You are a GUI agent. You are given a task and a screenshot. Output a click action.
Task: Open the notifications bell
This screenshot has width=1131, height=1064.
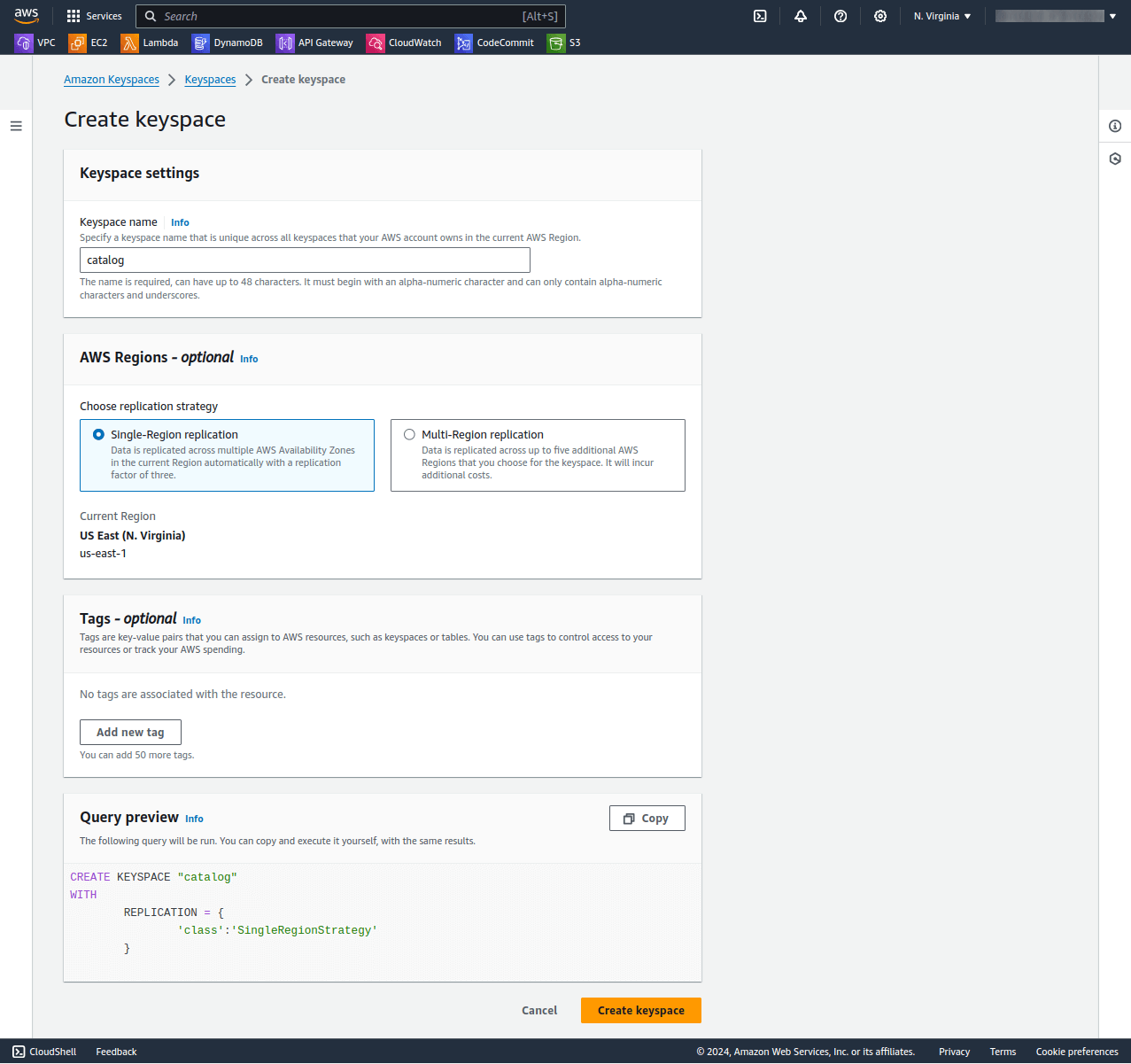click(x=800, y=15)
